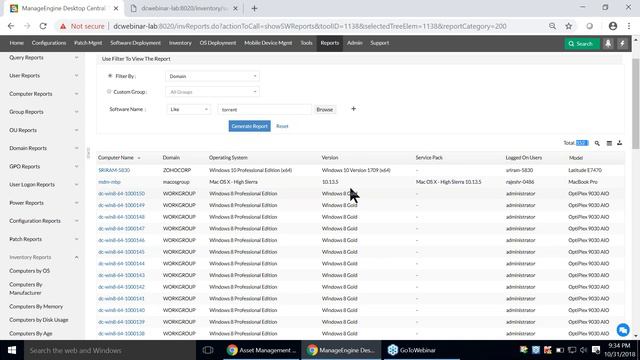
Task: Sort by Computer Name column header
Action: [116, 158]
